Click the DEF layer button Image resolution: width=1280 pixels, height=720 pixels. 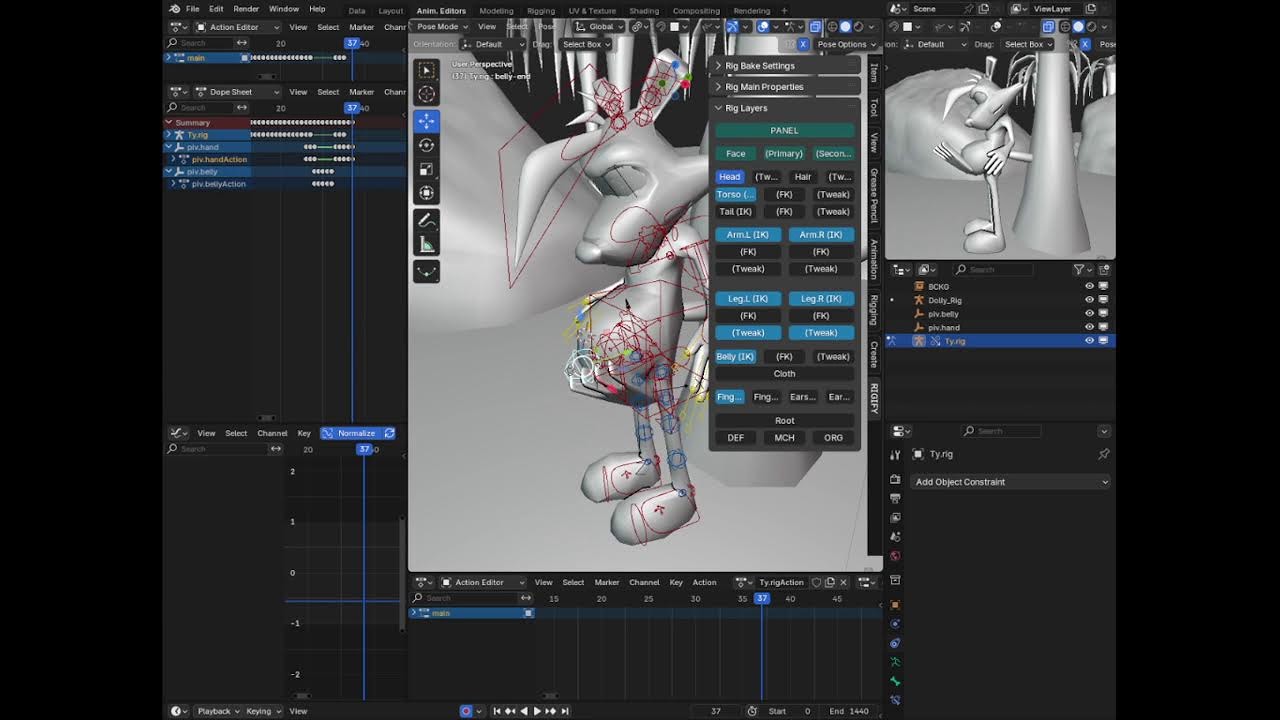coord(736,438)
